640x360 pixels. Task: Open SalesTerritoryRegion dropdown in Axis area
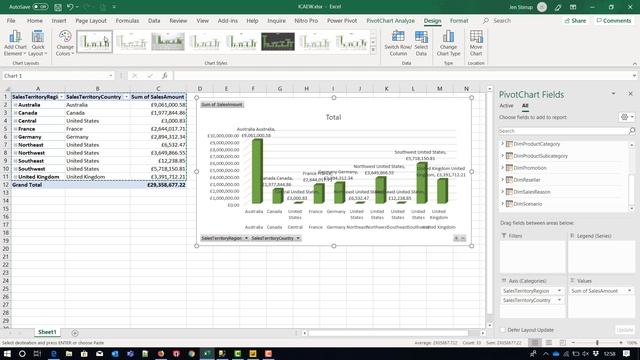[x=559, y=291]
